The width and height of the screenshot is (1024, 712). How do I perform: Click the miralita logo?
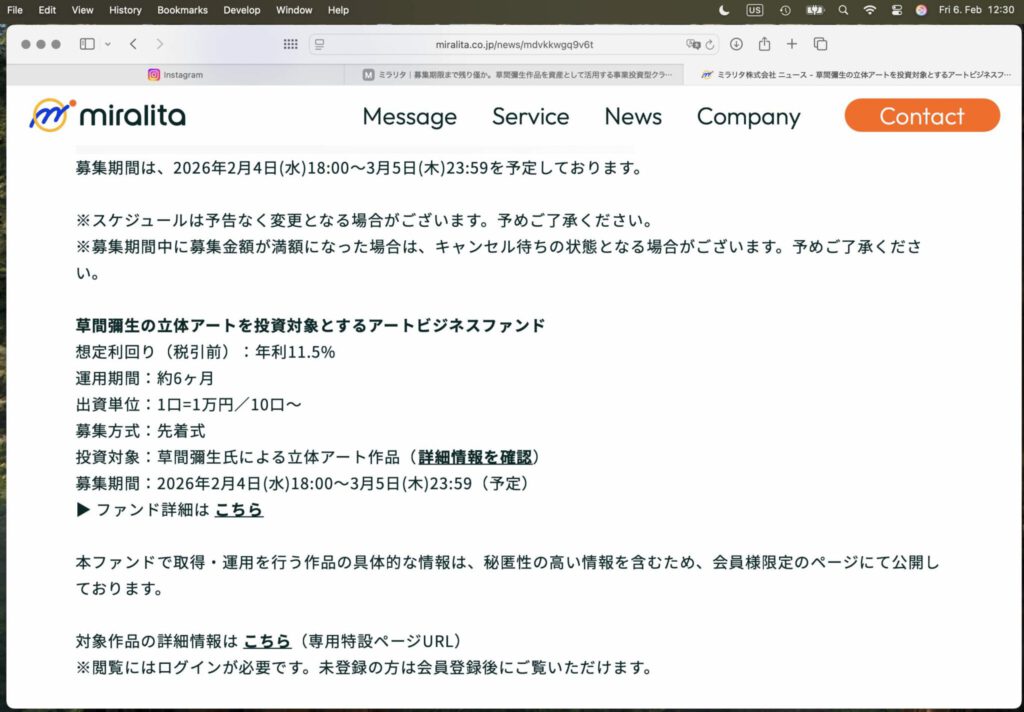[x=107, y=116]
